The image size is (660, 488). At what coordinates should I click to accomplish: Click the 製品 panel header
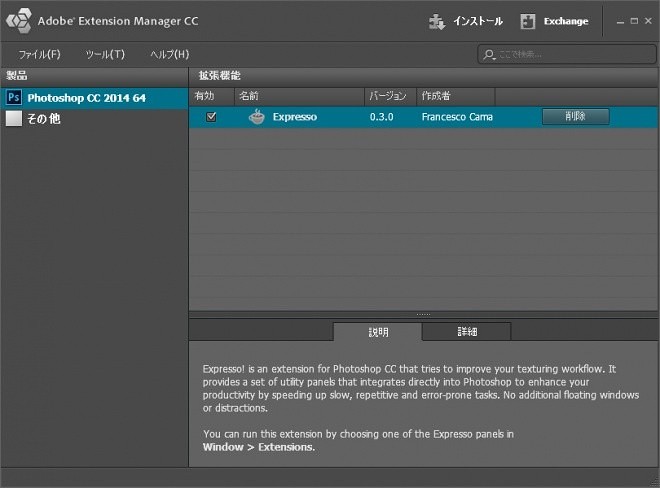point(94,76)
